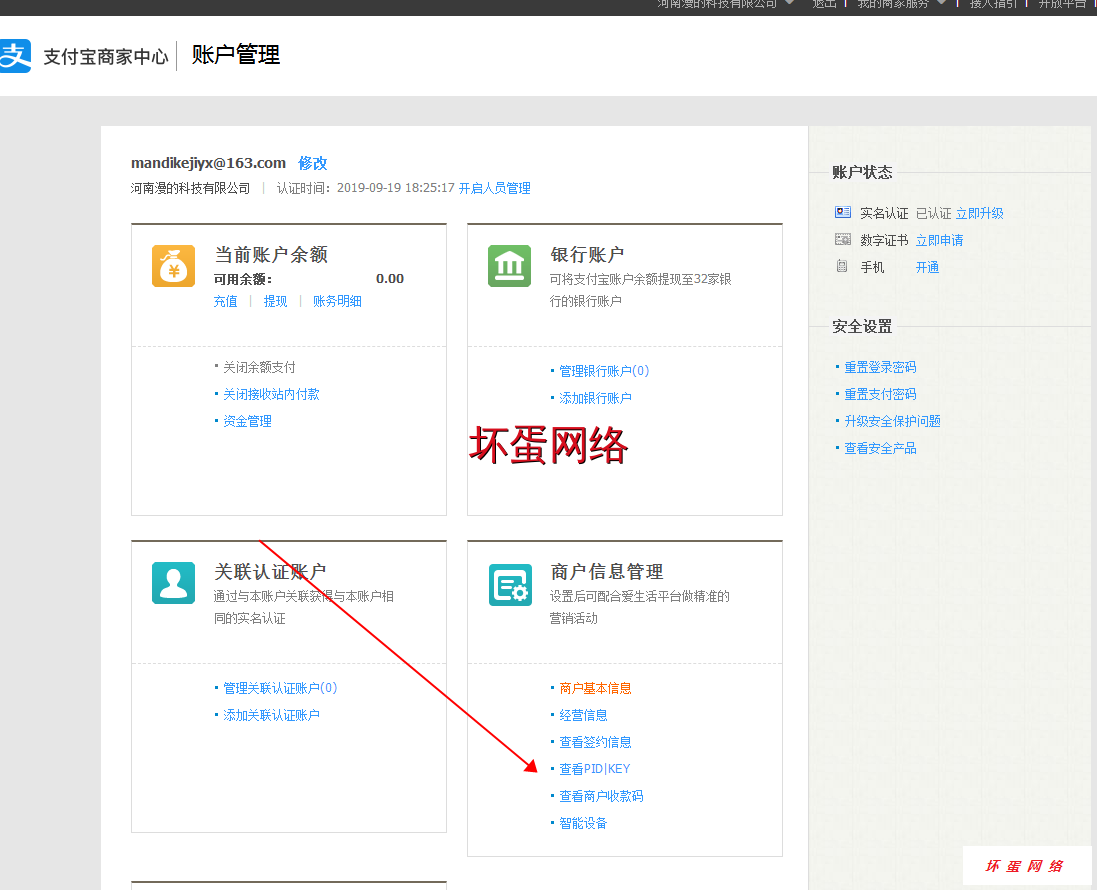This screenshot has width=1097, height=890.
Task: Open 管理银行账户(0) link
Action: pos(604,371)
